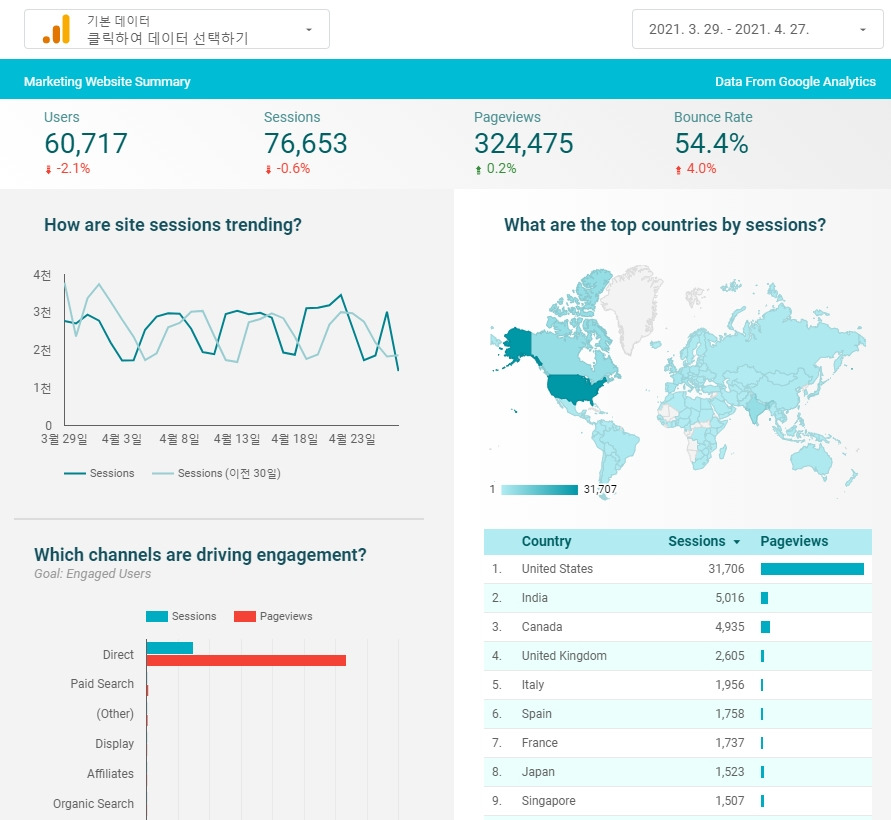Image resolution: width=891 pixels, height=820 pixels.
Task: Click the 4,935 sessions value
Action: (x=730, y=627)
